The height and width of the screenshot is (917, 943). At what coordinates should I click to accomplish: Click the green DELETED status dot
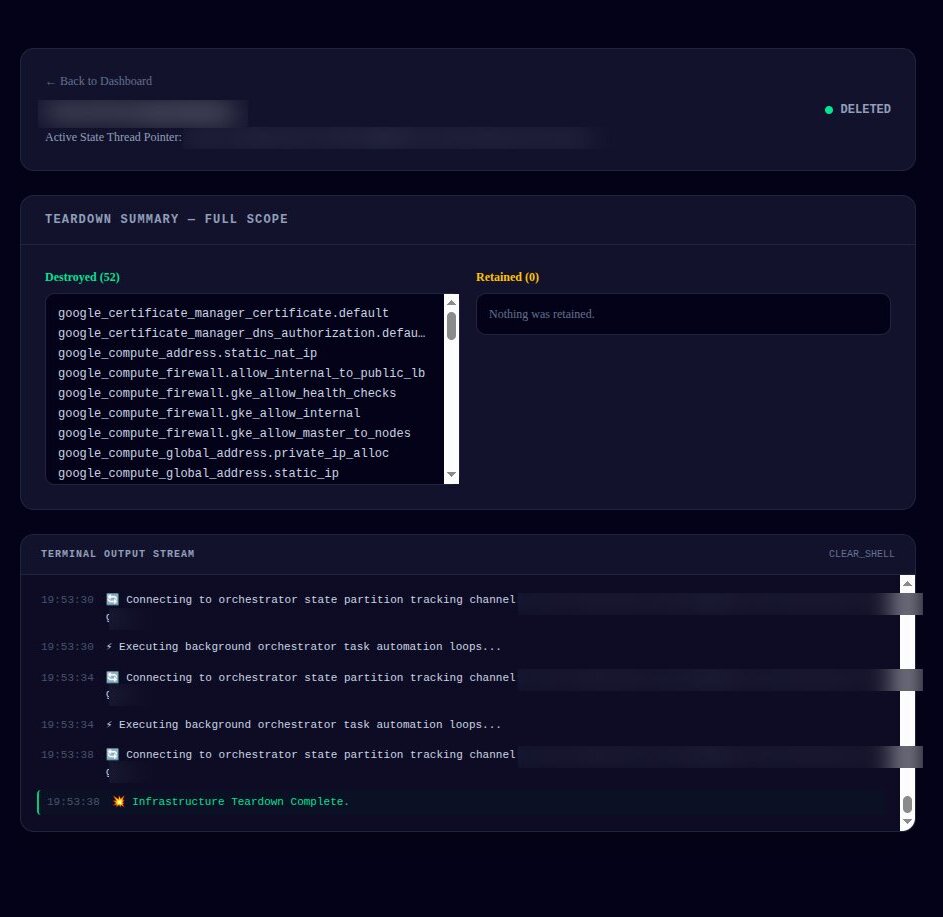point(829,109)
